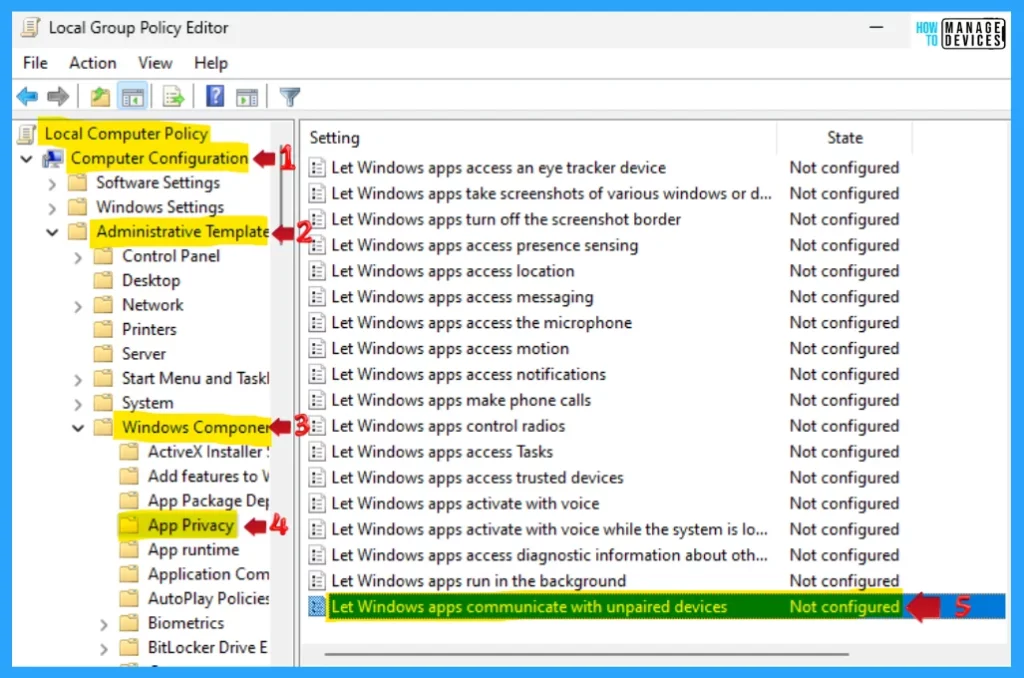Click policy icon for access the microphone setting
The image size is (1024, 678).
317,323
